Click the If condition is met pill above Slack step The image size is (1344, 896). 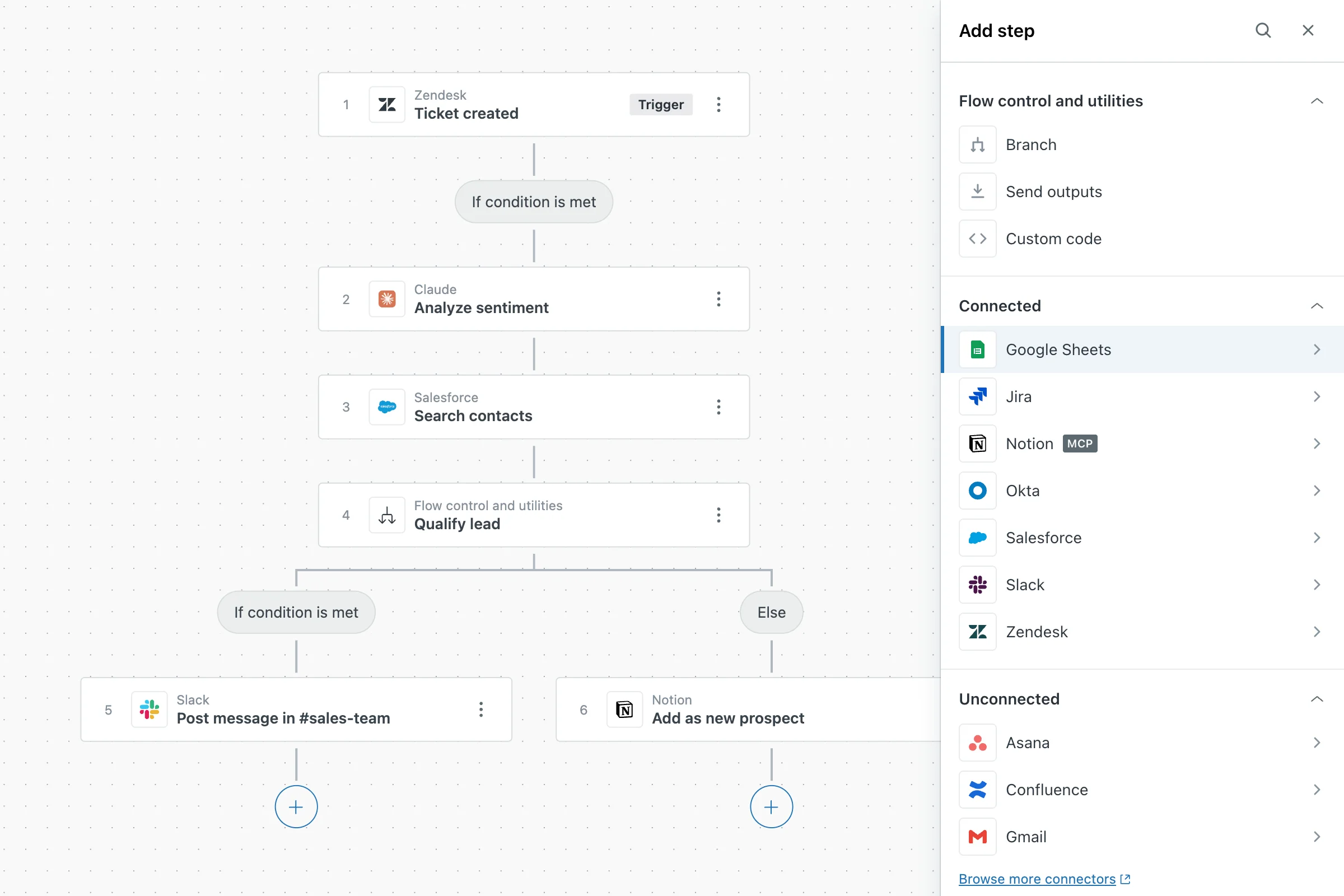pos(296,612)
